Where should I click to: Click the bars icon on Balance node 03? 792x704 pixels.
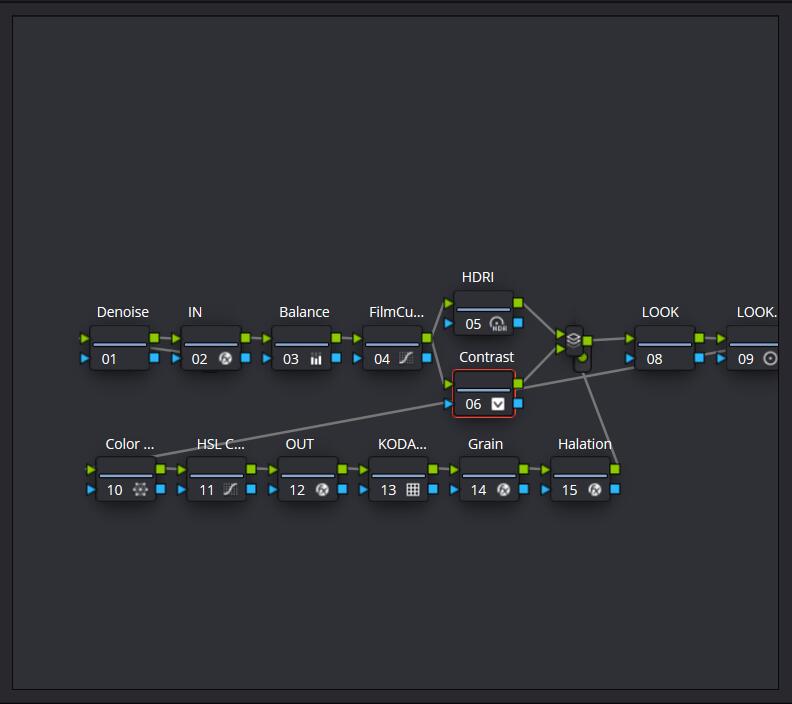click(x=316, y=359)
